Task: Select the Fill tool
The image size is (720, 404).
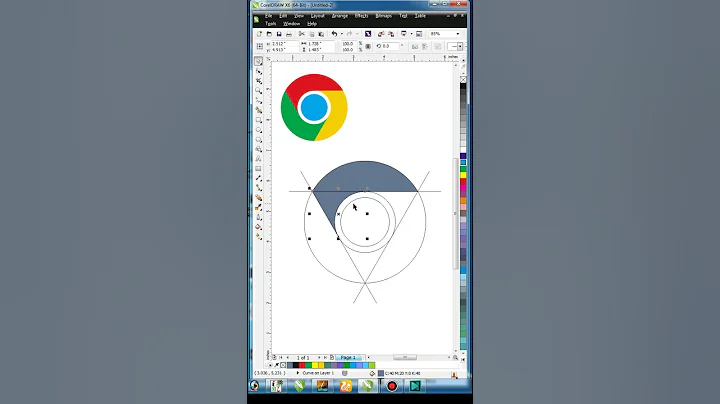Action: [259, 227]
